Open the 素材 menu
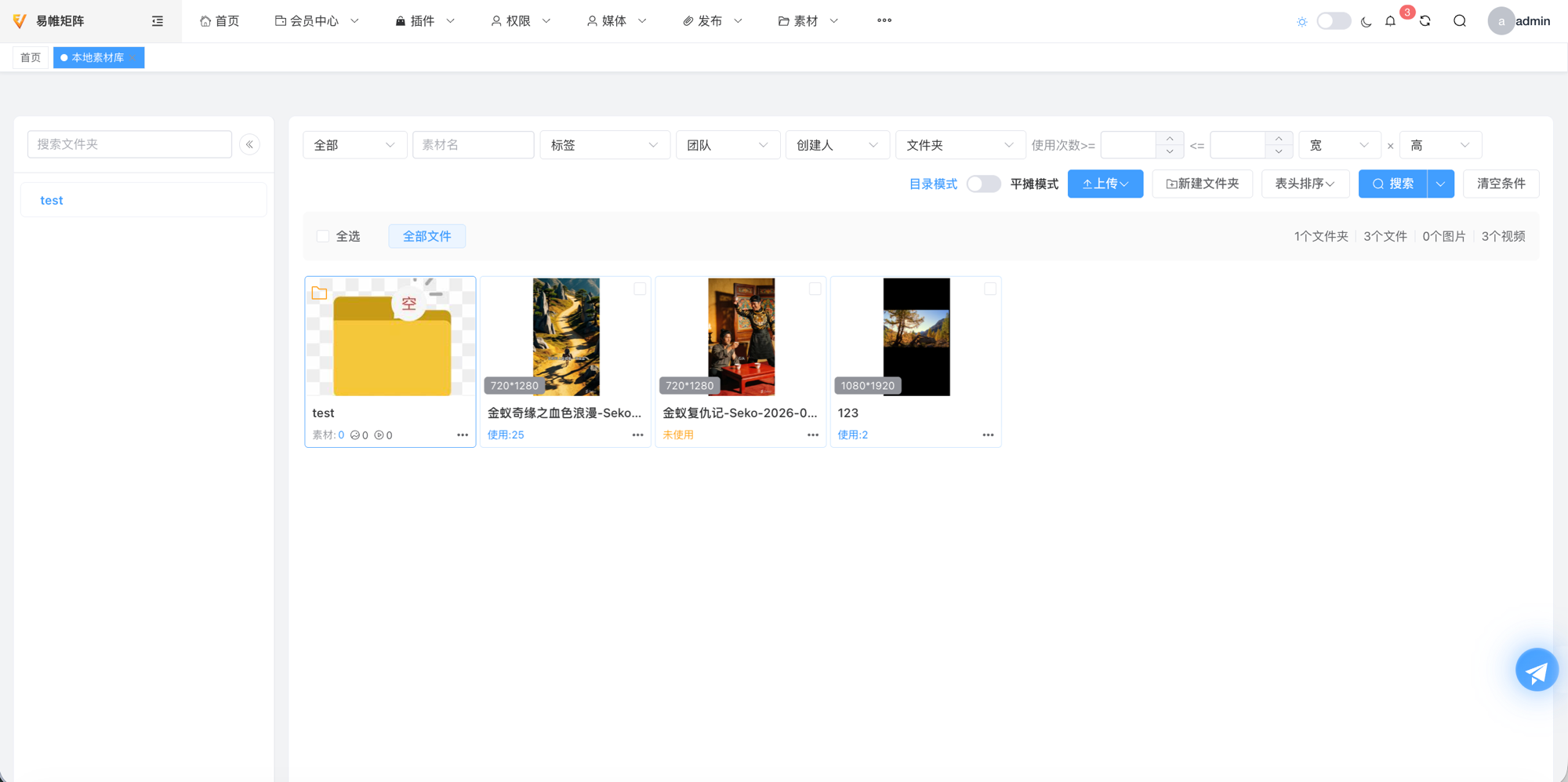This screenshot has width=1568, height=782. 808,21
